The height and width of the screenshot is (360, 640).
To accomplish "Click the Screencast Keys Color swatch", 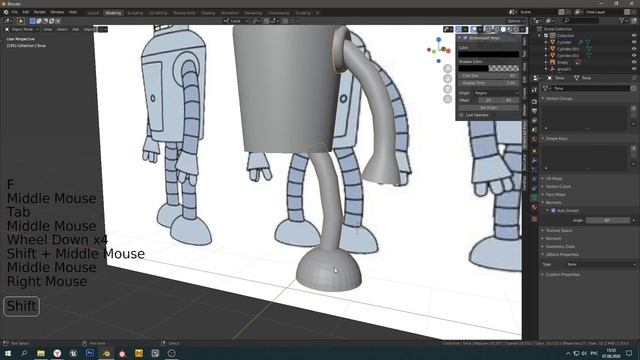I will (x=489, y=54).
